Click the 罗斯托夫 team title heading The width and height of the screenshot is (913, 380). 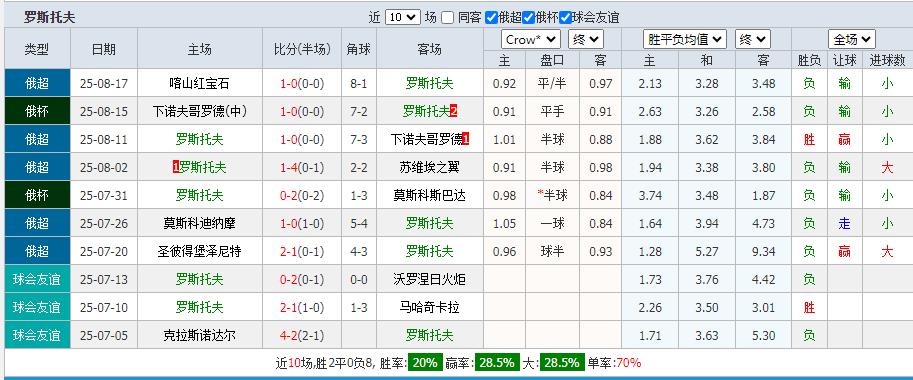click(x=49, y=17)
